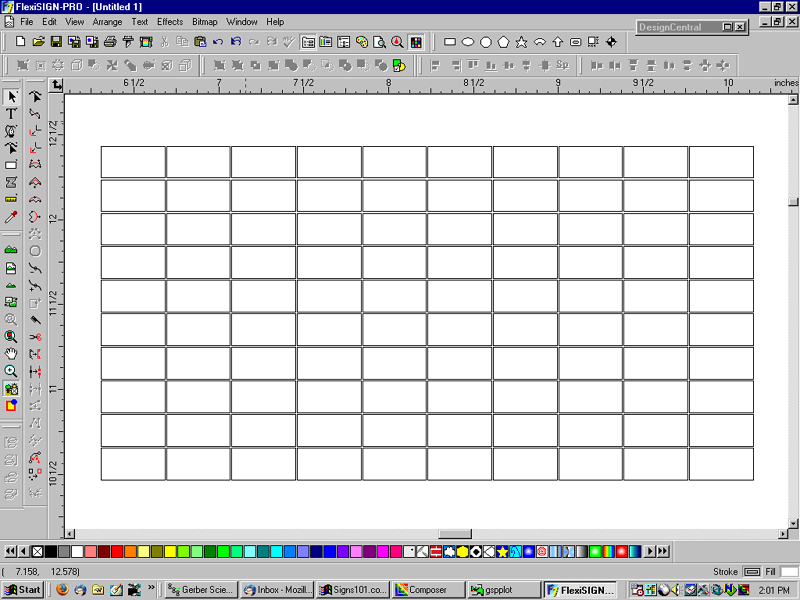Switch to Gerber Scie... taskbar window
Image resolution: width=800 pixels, height=600 pixels.
point(201,590)
